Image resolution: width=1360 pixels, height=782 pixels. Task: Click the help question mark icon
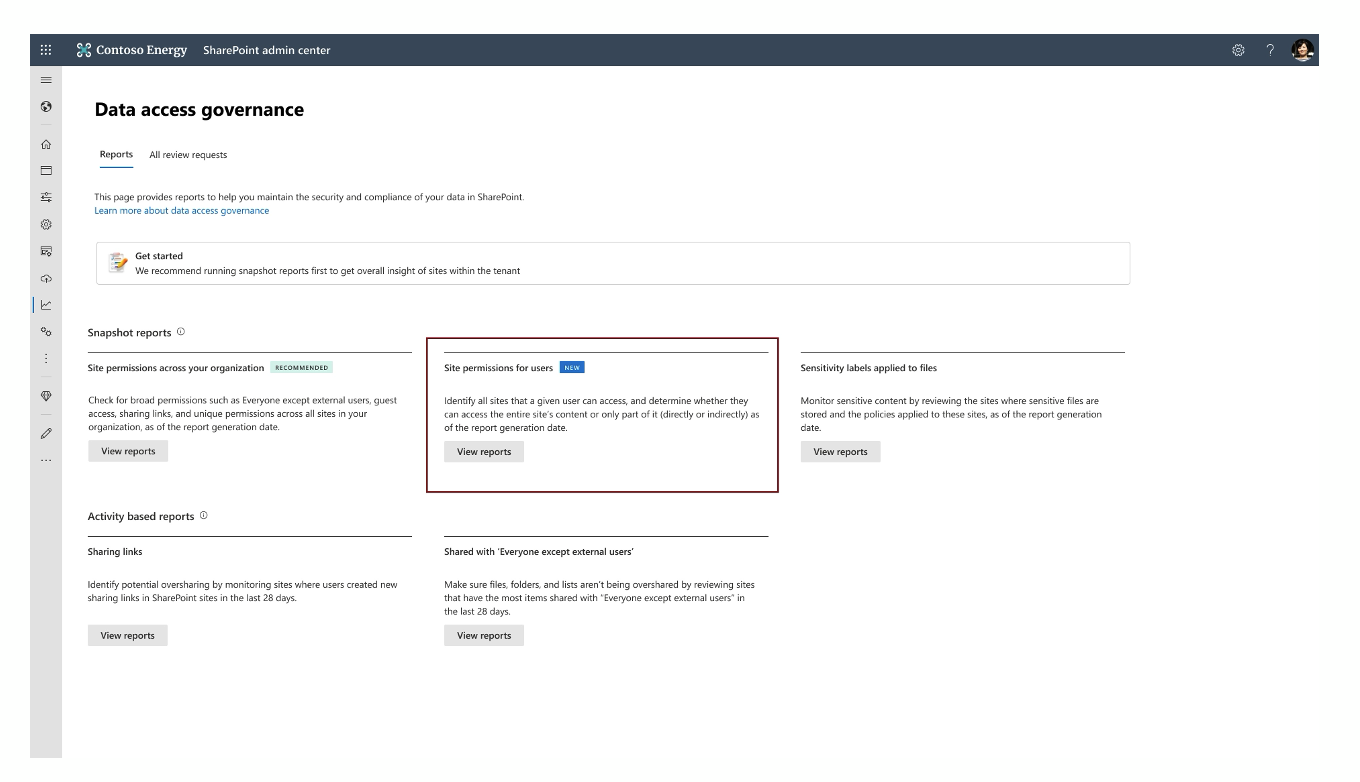point(1270,50)
